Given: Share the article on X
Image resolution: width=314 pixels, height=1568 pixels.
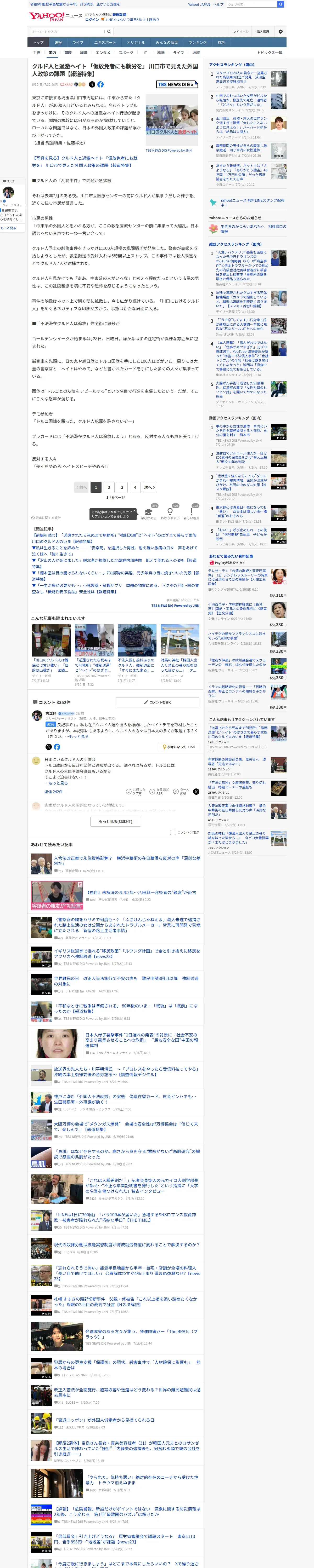Looking at the screenshot, I should click(x=92, y=85).
